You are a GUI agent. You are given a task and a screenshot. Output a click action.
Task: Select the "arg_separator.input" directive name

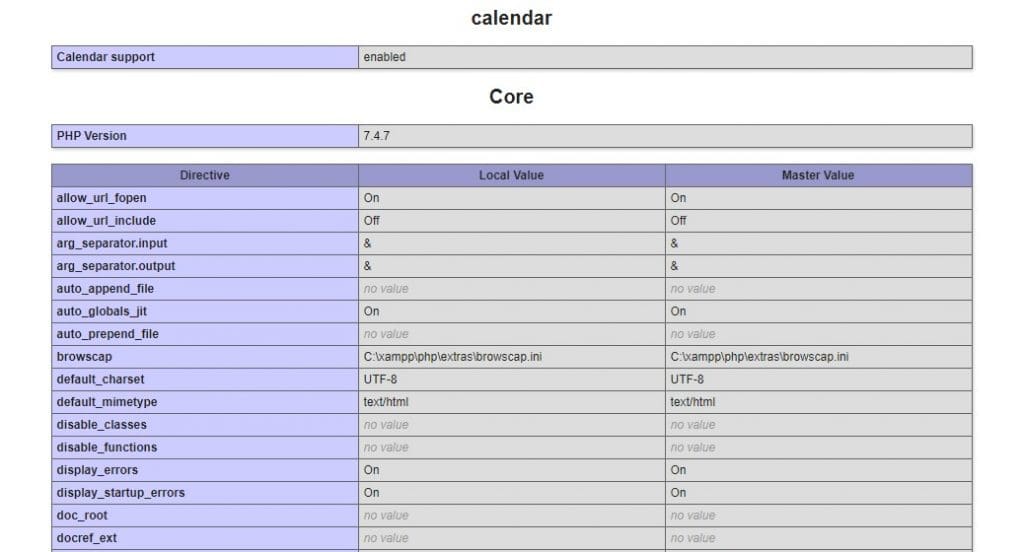tap(112, 243)
